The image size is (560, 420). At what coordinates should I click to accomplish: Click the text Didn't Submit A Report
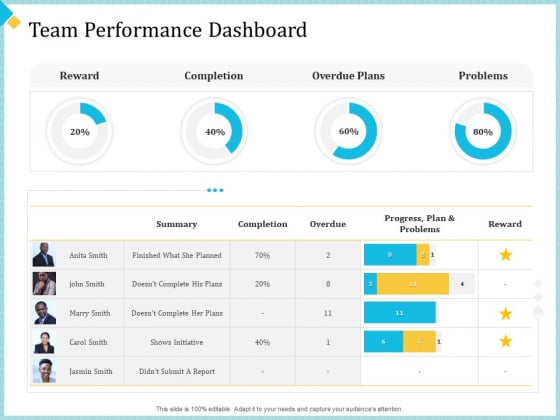click(x=177, y=371)
